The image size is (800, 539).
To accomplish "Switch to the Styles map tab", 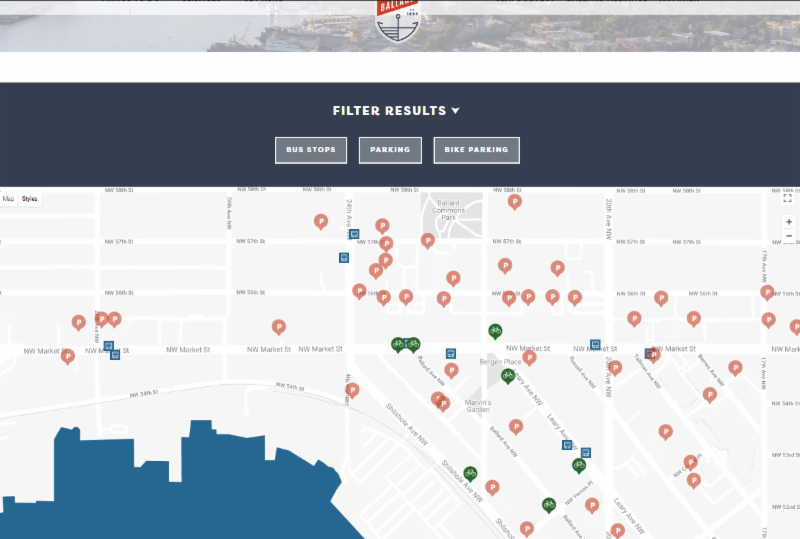I will click(x=30, y=199).
